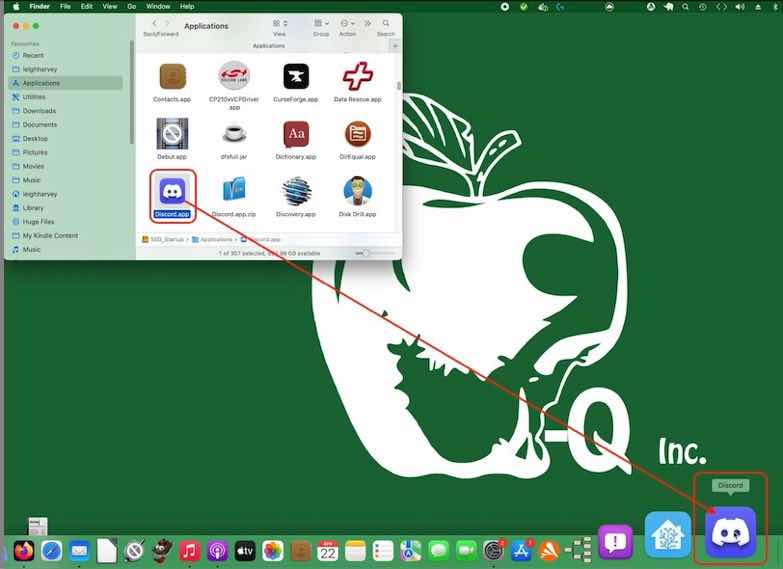Open the Apple menu
The height and width of the screenshot is (569, 783).
(x=16, y=6)
